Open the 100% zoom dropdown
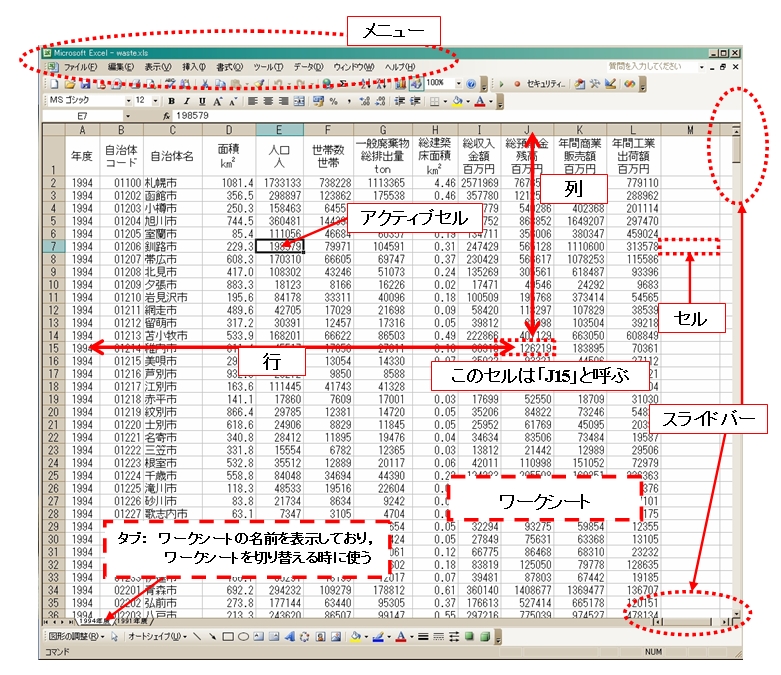The height and width of the screenshot is (675, 781). point(459,84)
